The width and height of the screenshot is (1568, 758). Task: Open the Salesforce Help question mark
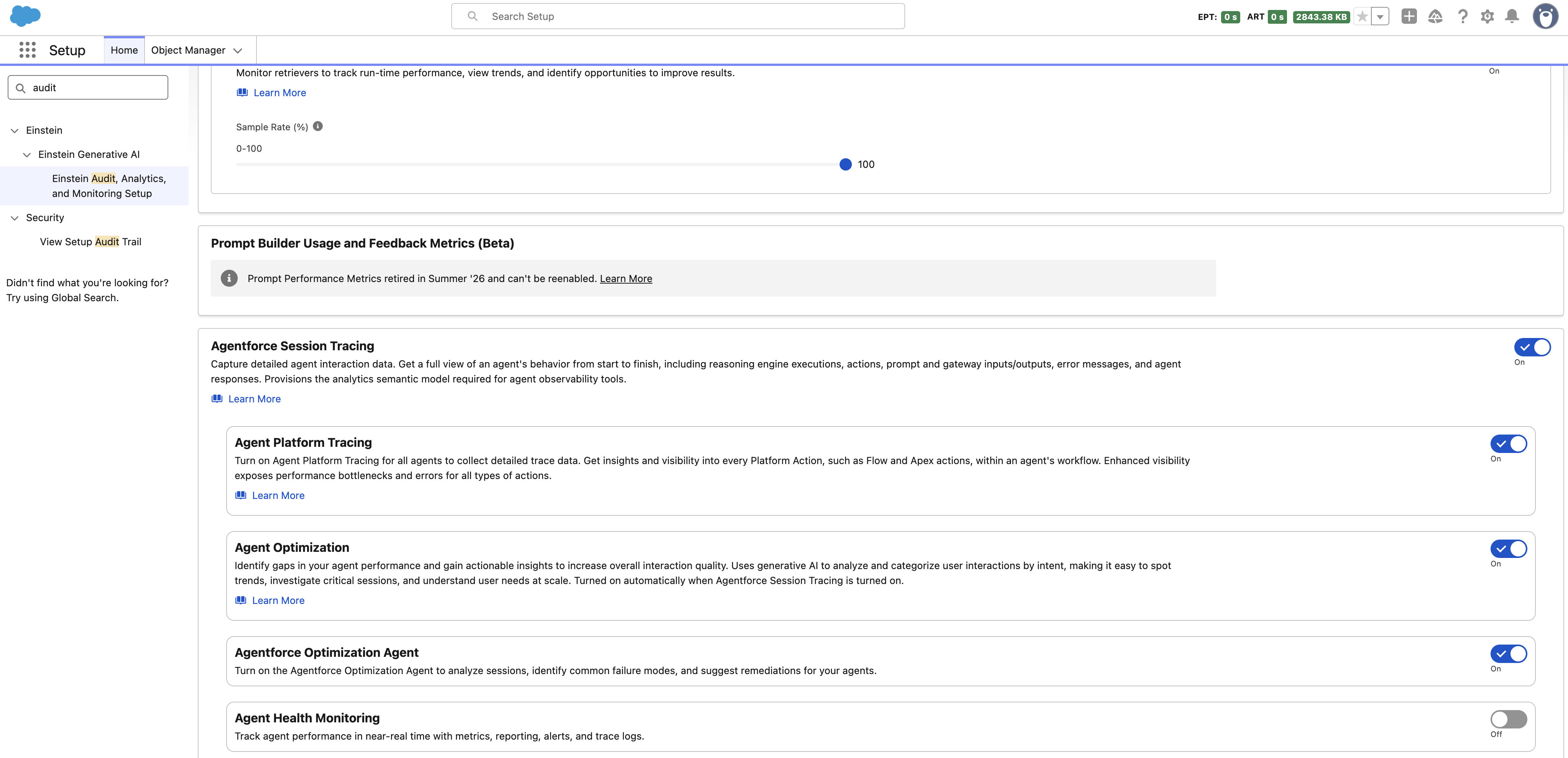point(1462,16)
